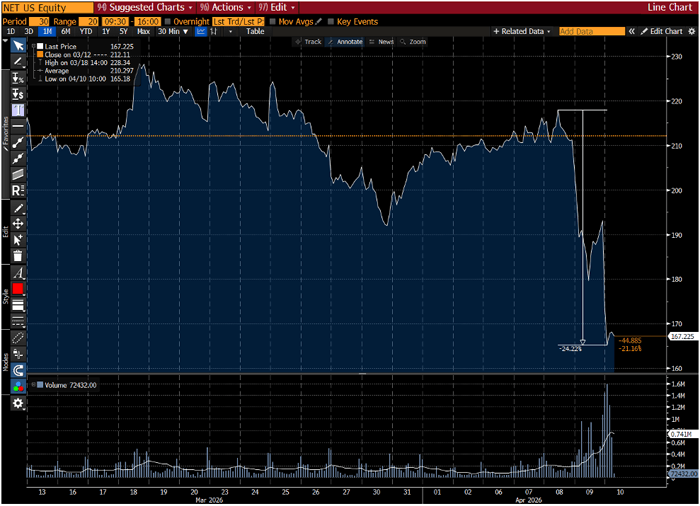700x506 pixels.
Task: Switch to the 6M range tab
Action: [x=64, y=31]
